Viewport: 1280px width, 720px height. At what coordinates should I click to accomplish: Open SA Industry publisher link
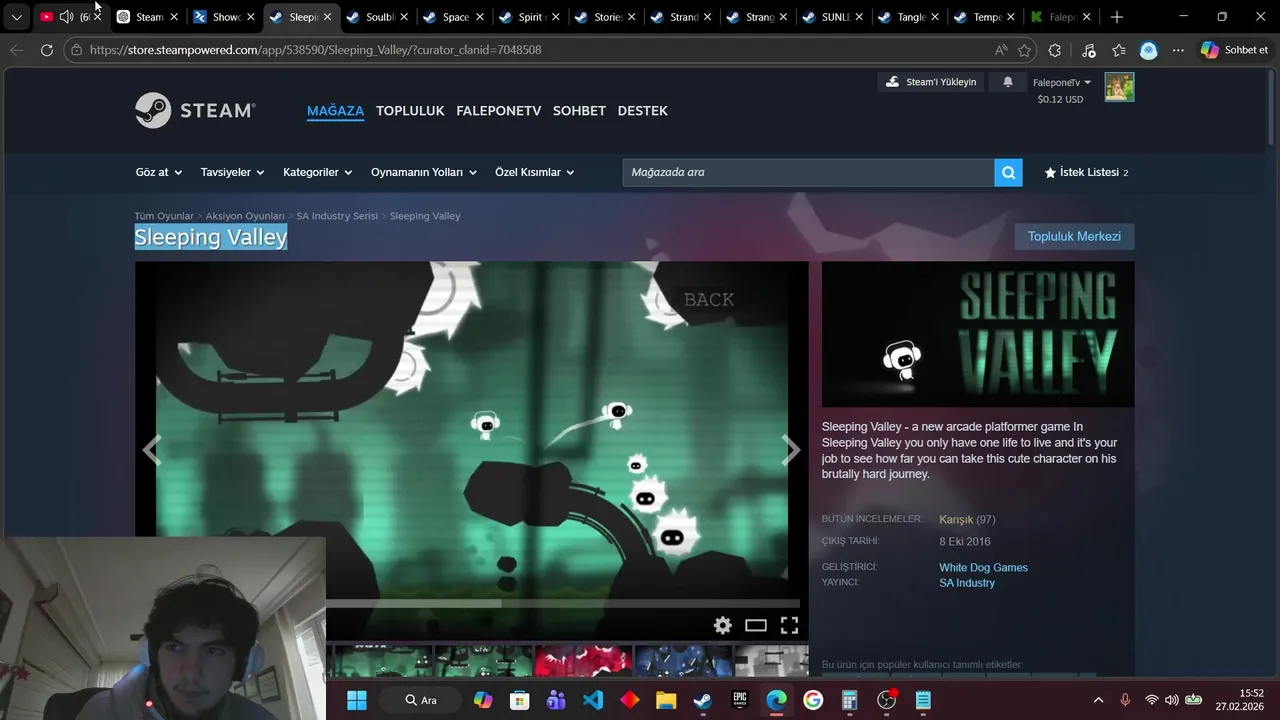coord(967,583)
